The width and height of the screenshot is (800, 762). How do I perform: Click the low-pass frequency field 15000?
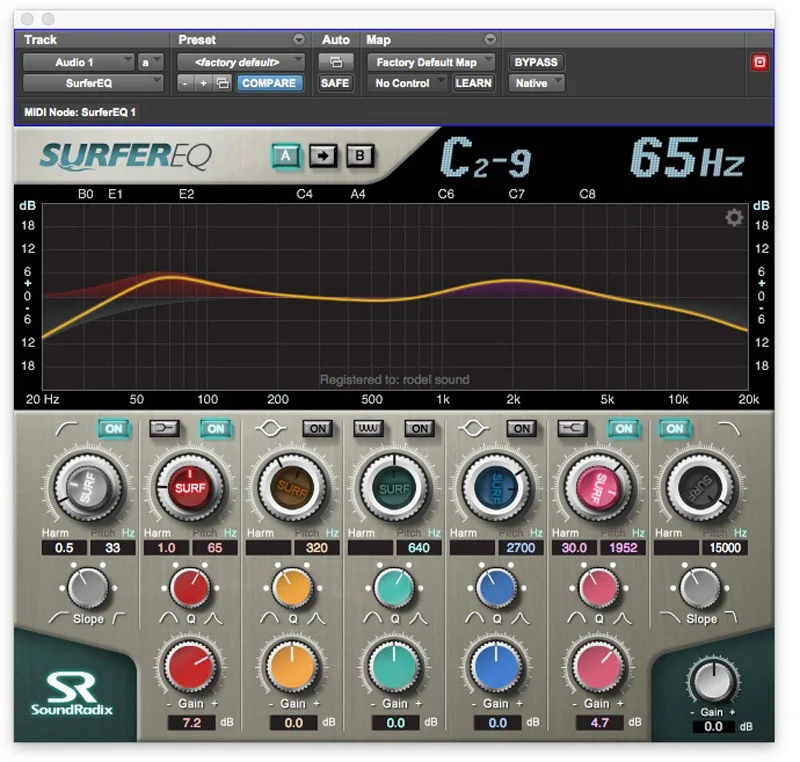click(725, 548)
